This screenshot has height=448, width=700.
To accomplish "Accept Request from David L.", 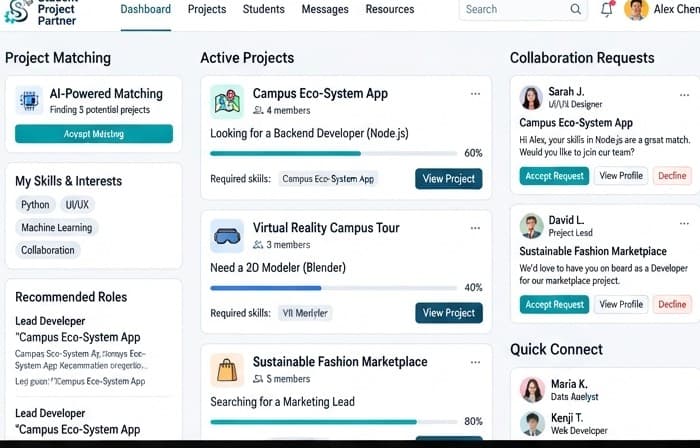I will click(x=554, y=304).
